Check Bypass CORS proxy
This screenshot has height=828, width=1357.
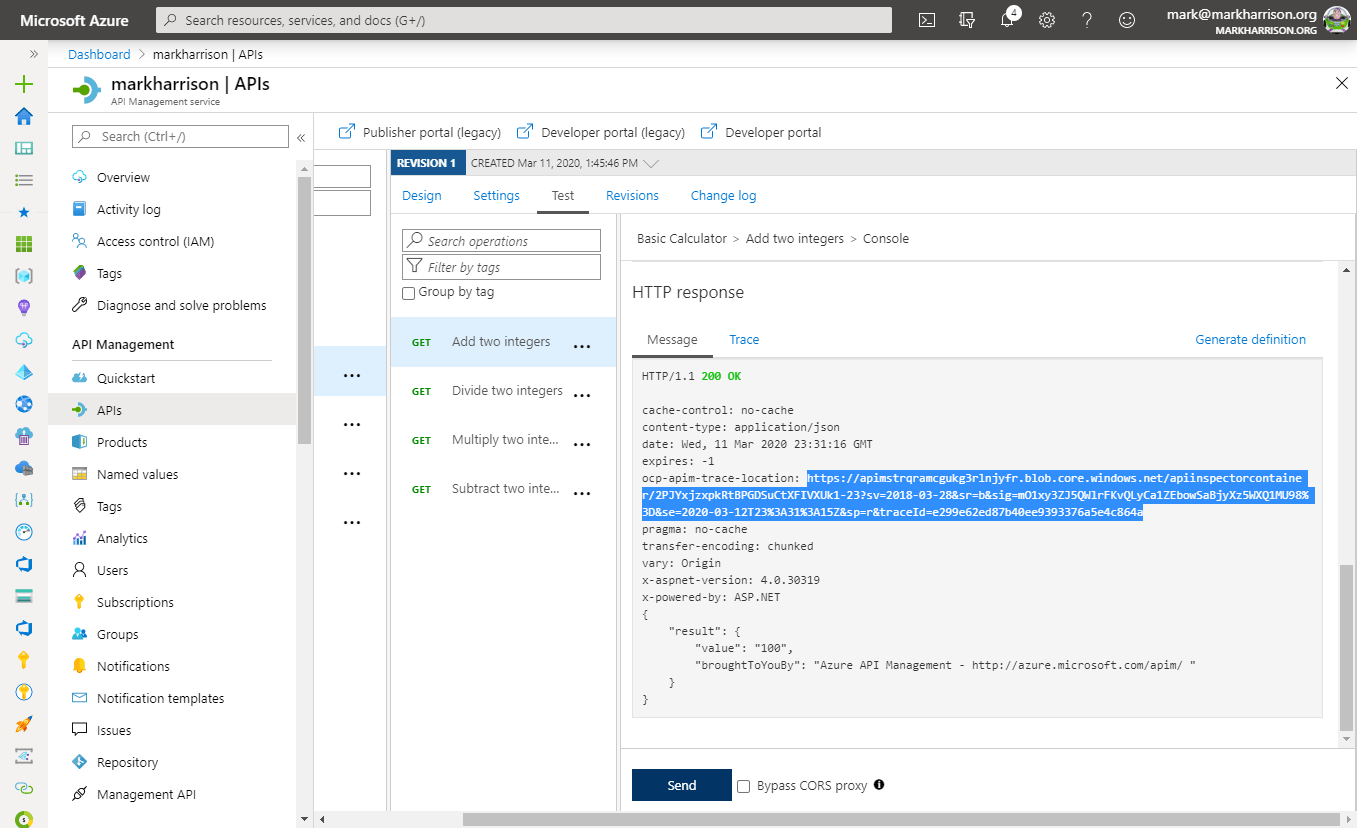(x=742, y=786)
